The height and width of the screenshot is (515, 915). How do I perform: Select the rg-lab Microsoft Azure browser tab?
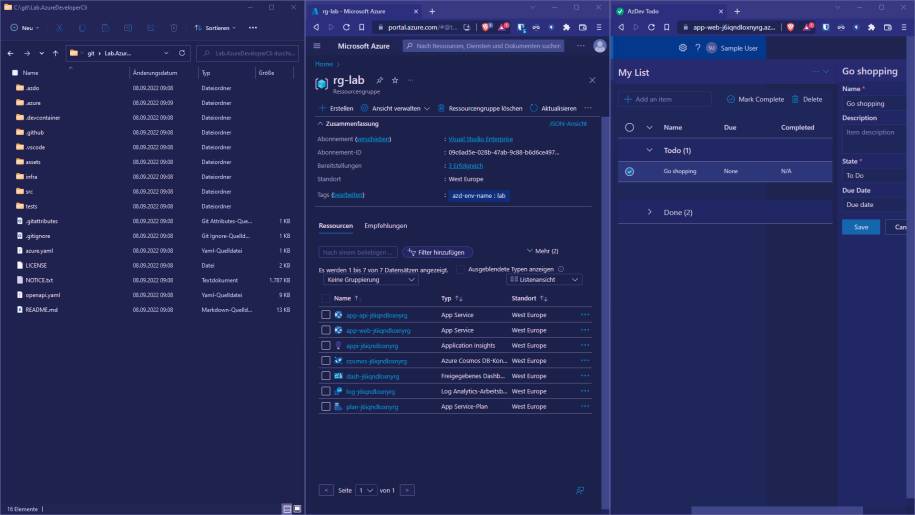coord(365,11)
